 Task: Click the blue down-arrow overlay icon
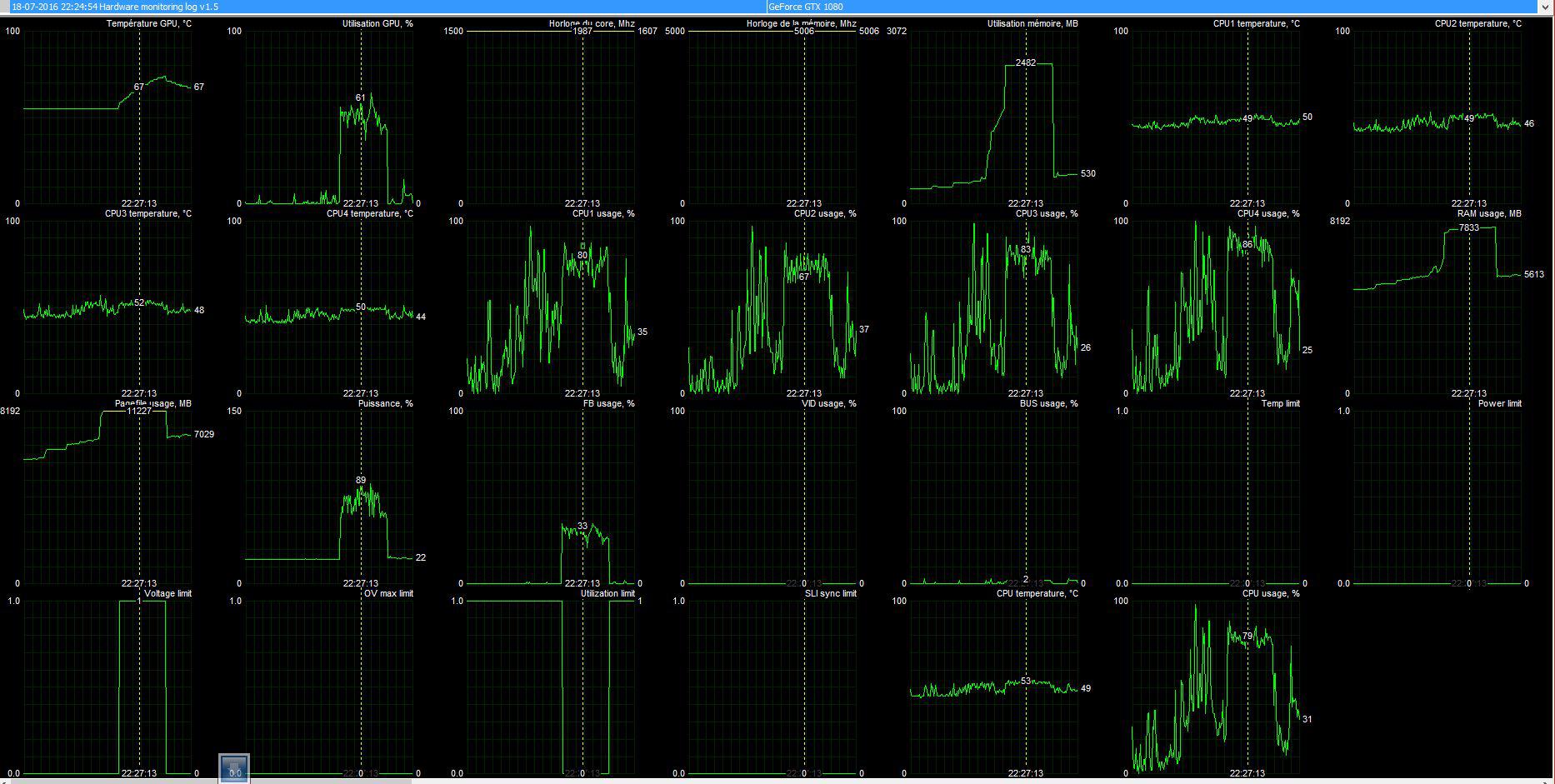pos(234,768)
